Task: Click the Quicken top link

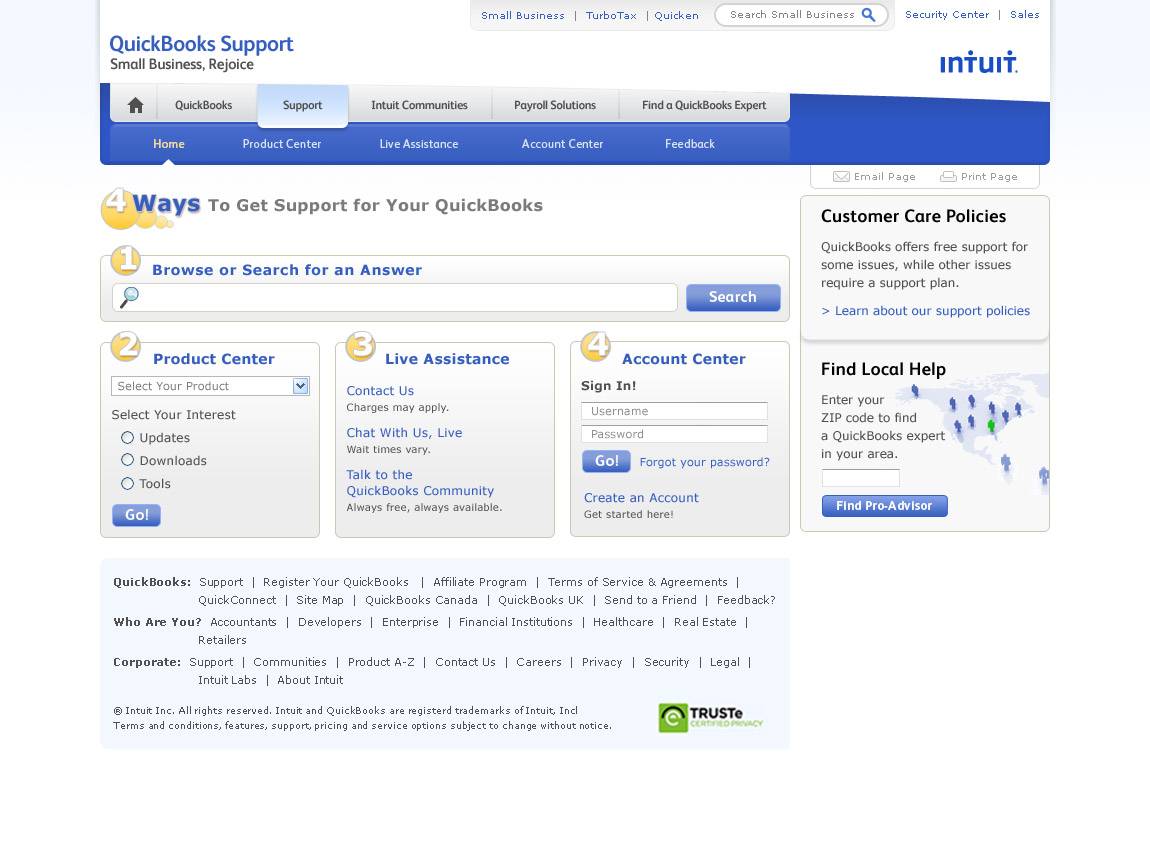Action: 676,15
